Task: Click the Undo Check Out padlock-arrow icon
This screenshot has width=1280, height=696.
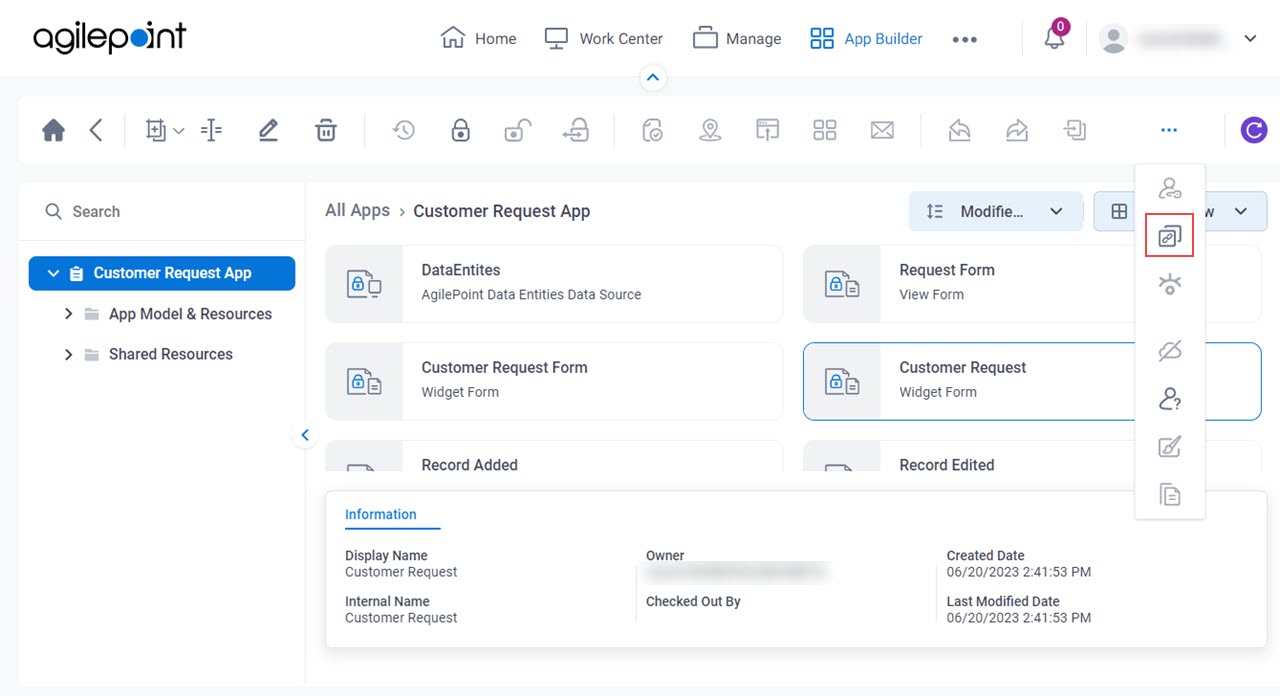Action: coord(576,130)
